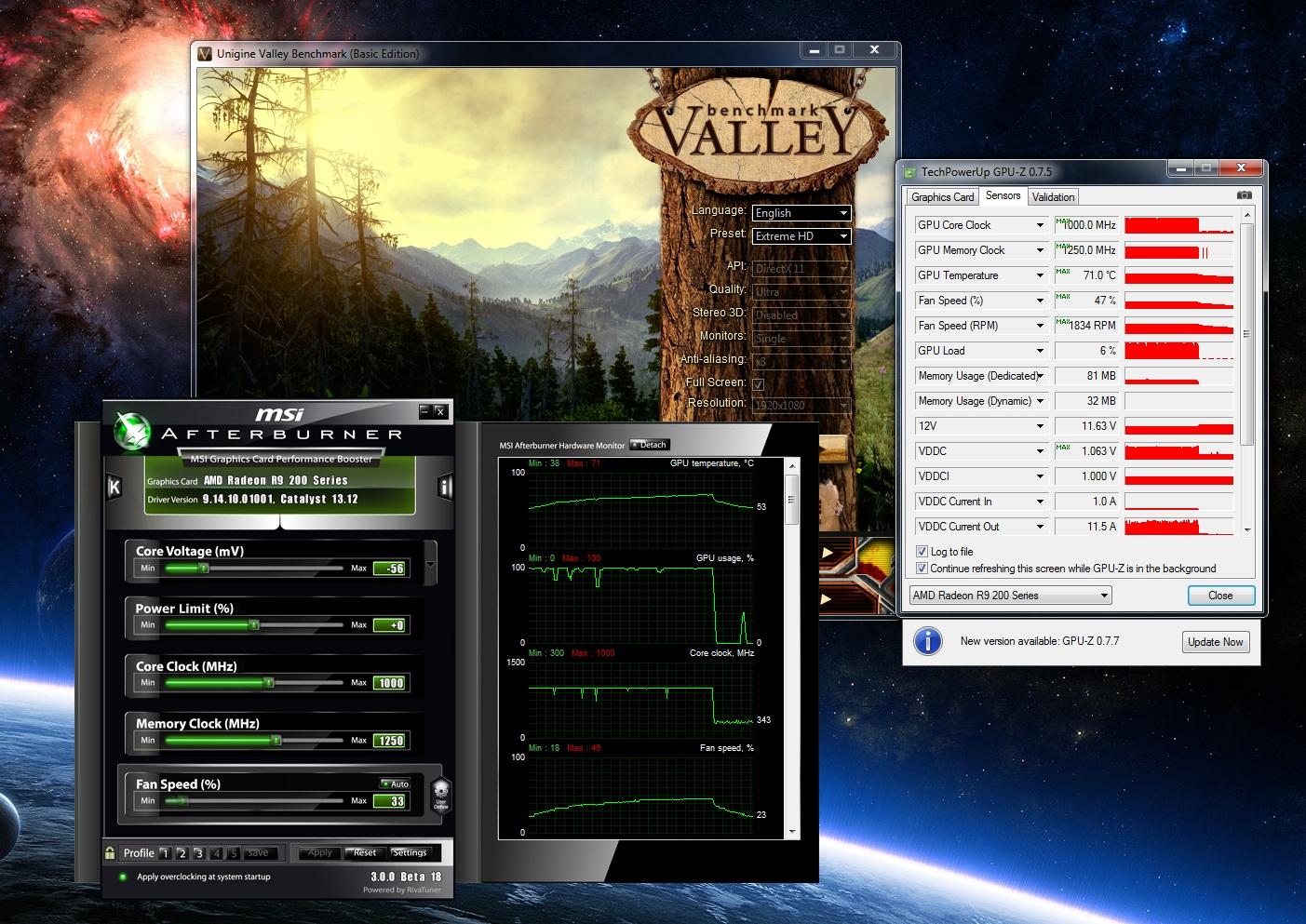The image size is (1306, 924).
Task: Open the Valley Preset Extreme HD dropdown
Action: click(801, 236)
